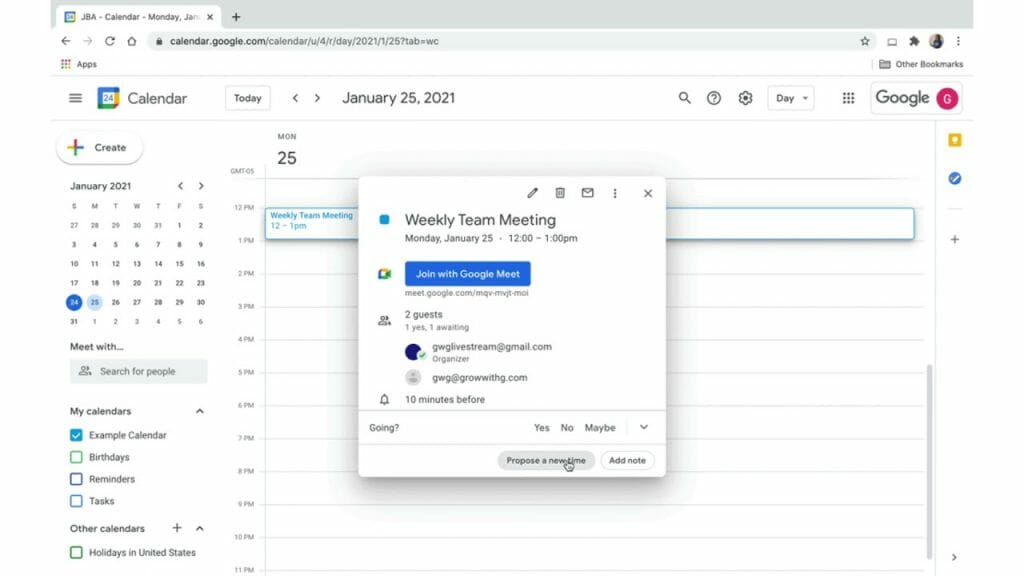Expand RSVP options chevron

pyautogui.click(x=644, y=427)
